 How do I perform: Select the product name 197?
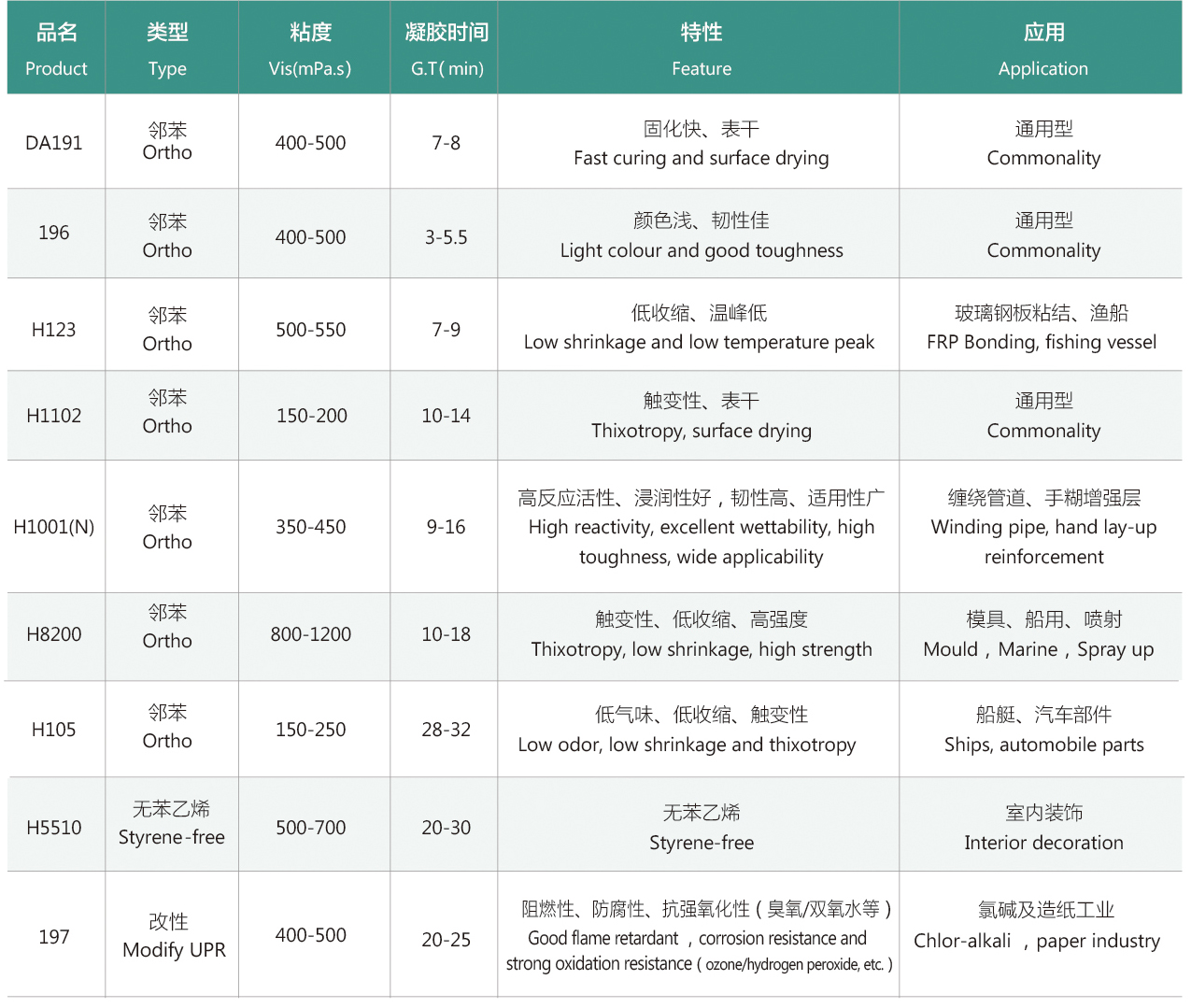click(54, 937)
